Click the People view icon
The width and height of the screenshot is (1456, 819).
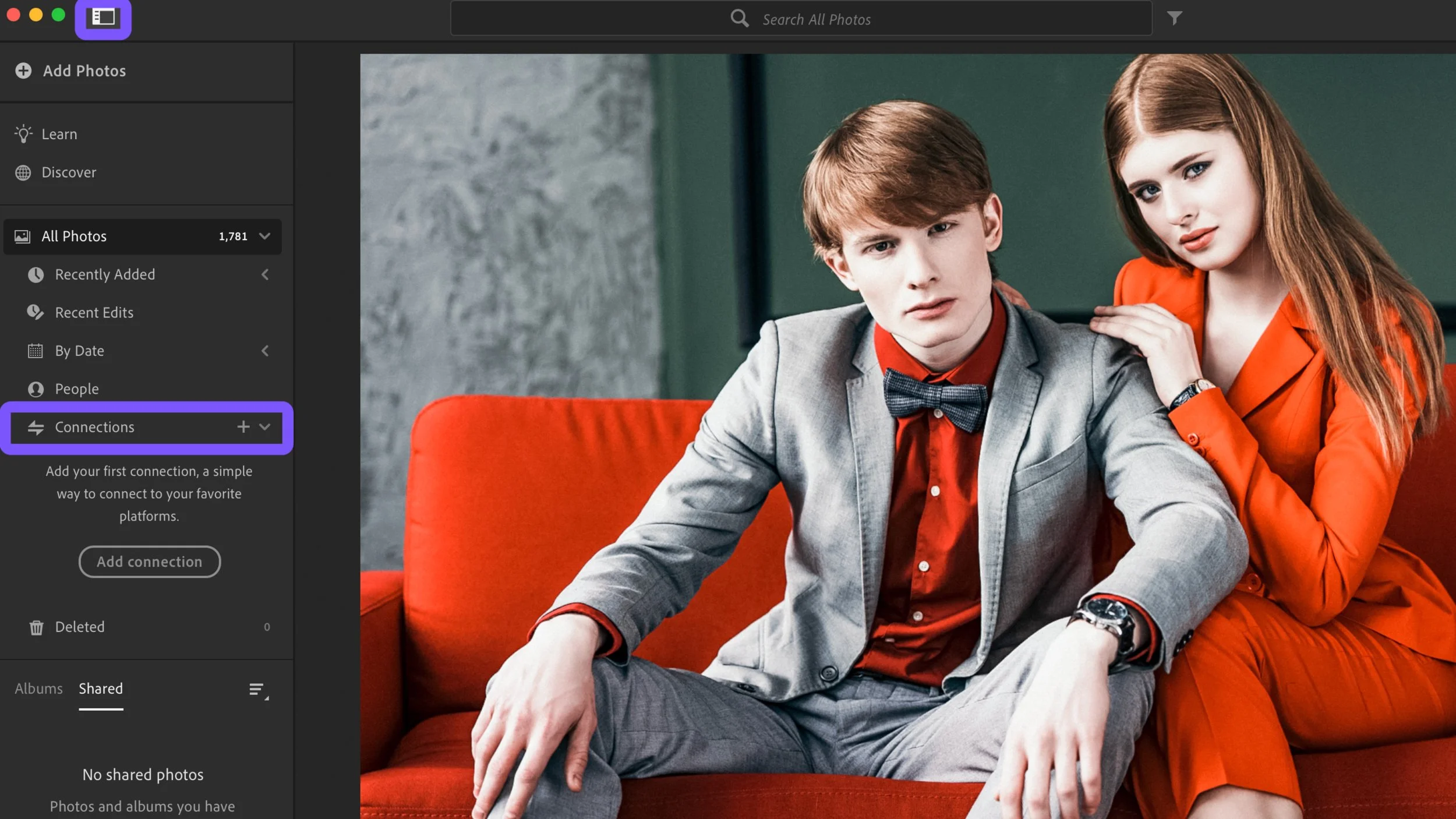click(x=36, y=389)
